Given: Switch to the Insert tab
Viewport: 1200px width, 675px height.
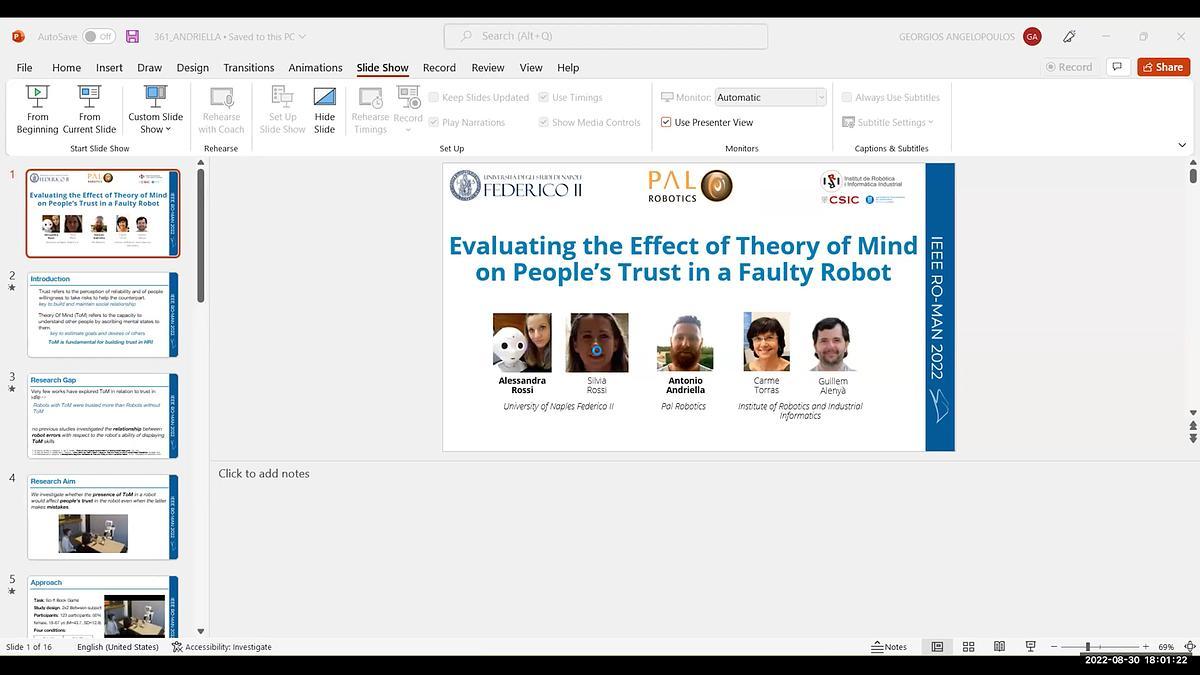Looking at the screenshot, I should tap(109, 67).
